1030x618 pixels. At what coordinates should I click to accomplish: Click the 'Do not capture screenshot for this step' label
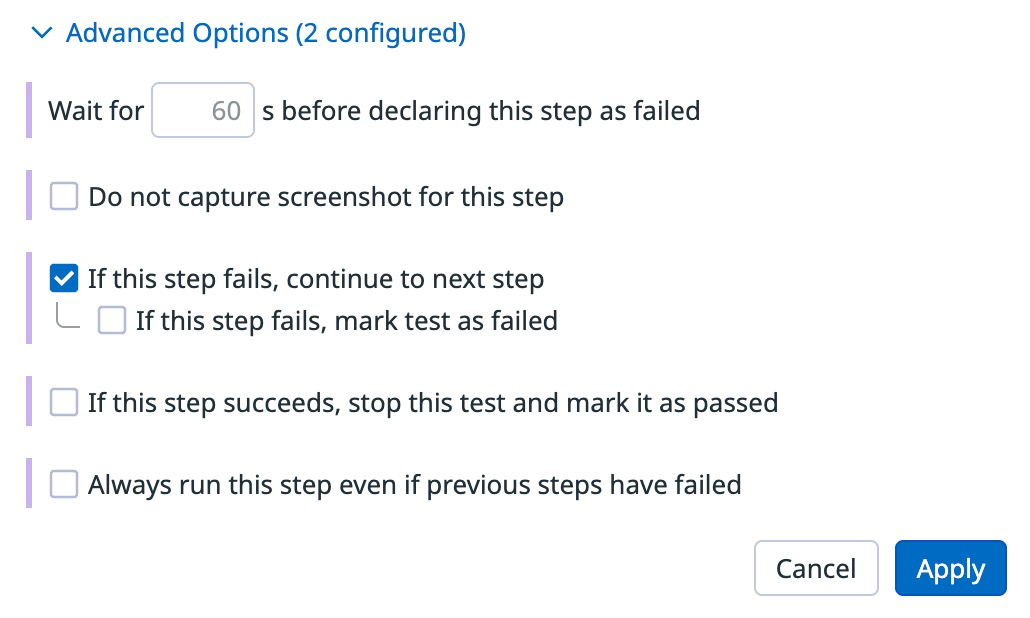(326, 197)
